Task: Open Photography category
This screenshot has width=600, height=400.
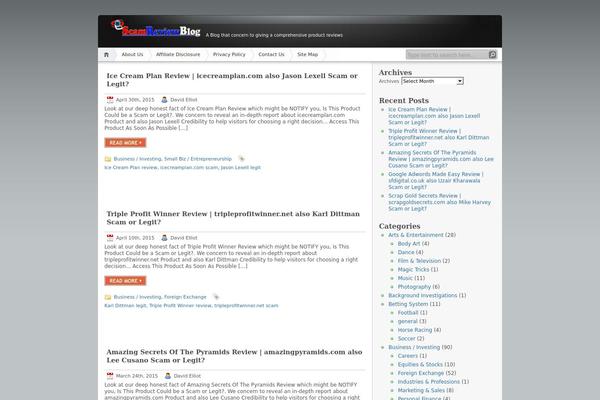Action: point(414,287)
